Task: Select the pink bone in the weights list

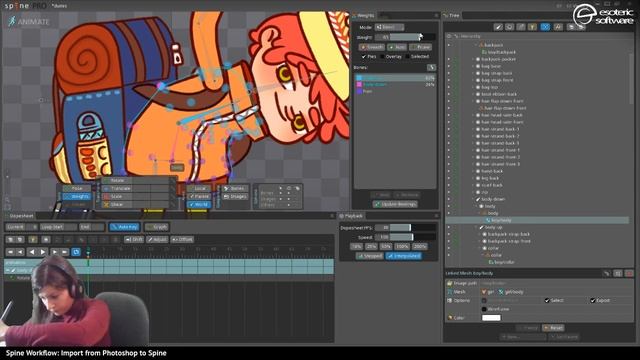Action: coord(395,84)
